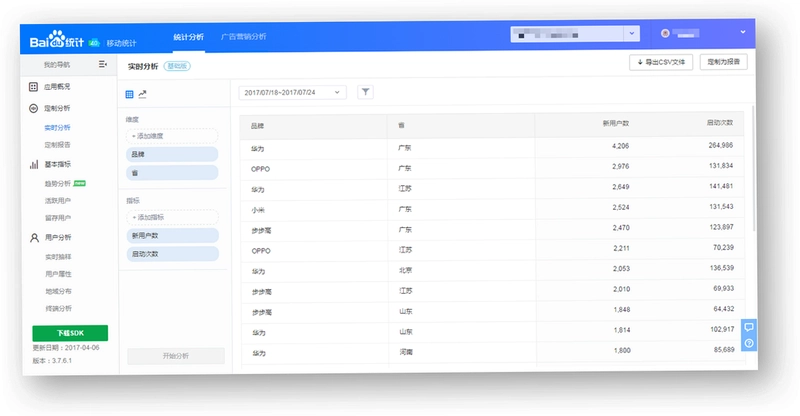
Task: Sort by the 省 column header
Action: [x=402, y=125]
